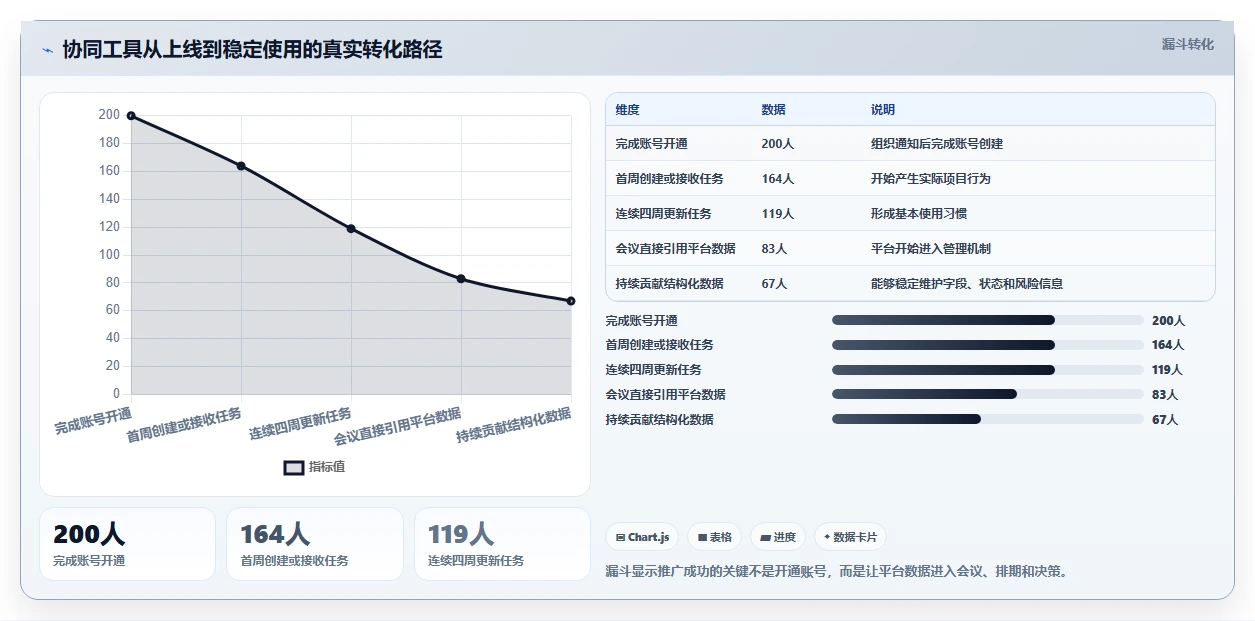Select table cell 会议直接引用平台数据
This screenshot has width=1255, height=621.
[x=676, y=249]
